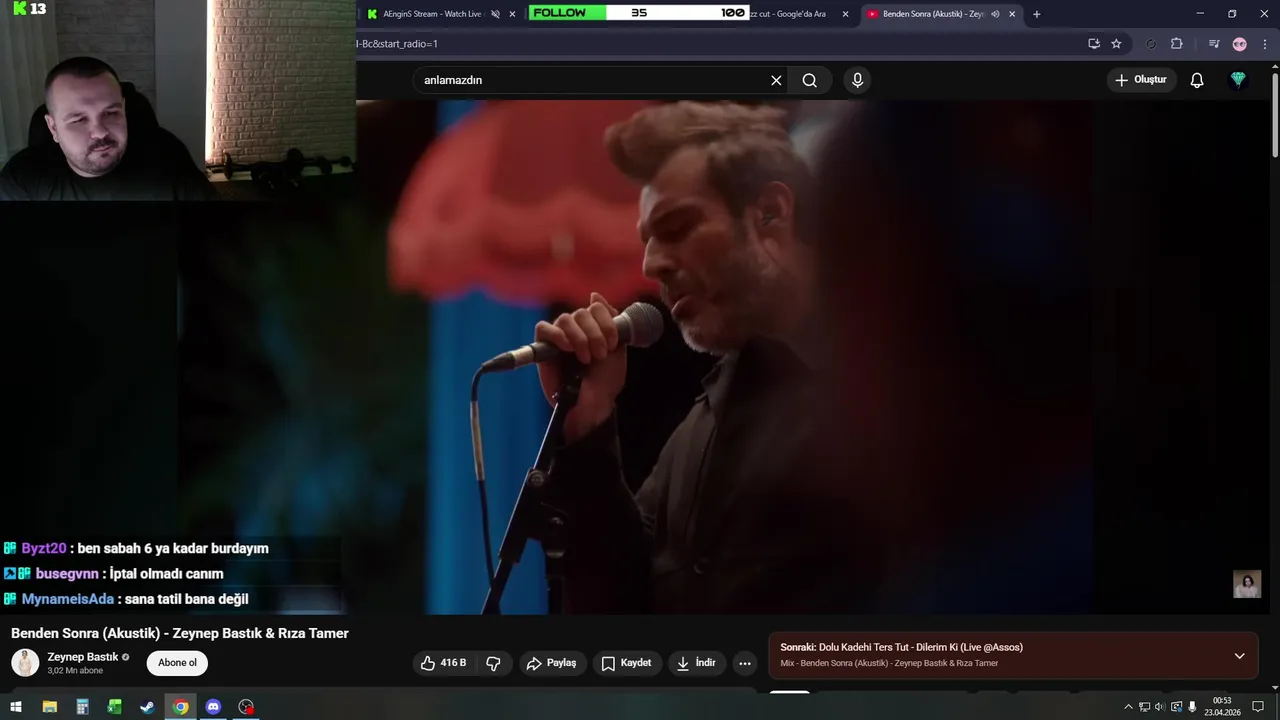Bookmark this page with star icon
Screen dimensions: 1280x720
point(1116,44)
